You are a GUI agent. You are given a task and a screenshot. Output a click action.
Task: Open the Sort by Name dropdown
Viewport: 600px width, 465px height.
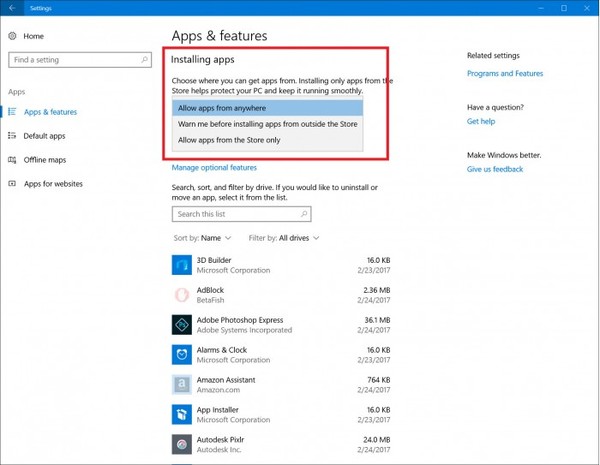pos(202,238)
